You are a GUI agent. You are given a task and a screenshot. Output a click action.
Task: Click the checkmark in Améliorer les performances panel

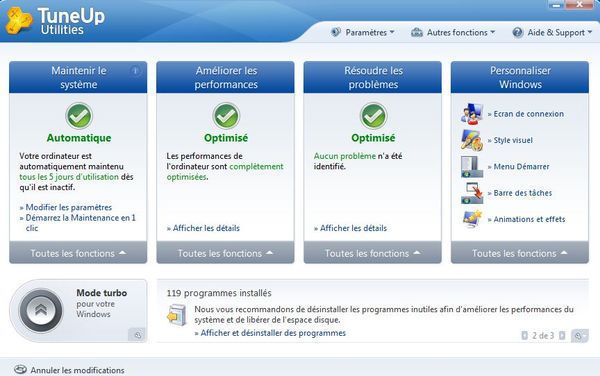(x=226, y=116)
